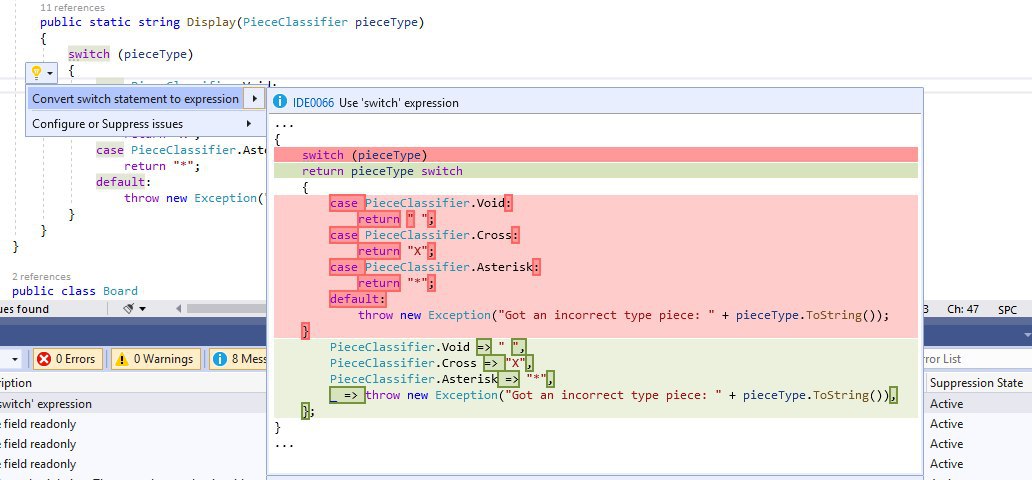The height and width of the screenshot is (480, 1032).
Task: Open the Error List scope dropdown
Action: pyautogui.click(x=12, y=359)
